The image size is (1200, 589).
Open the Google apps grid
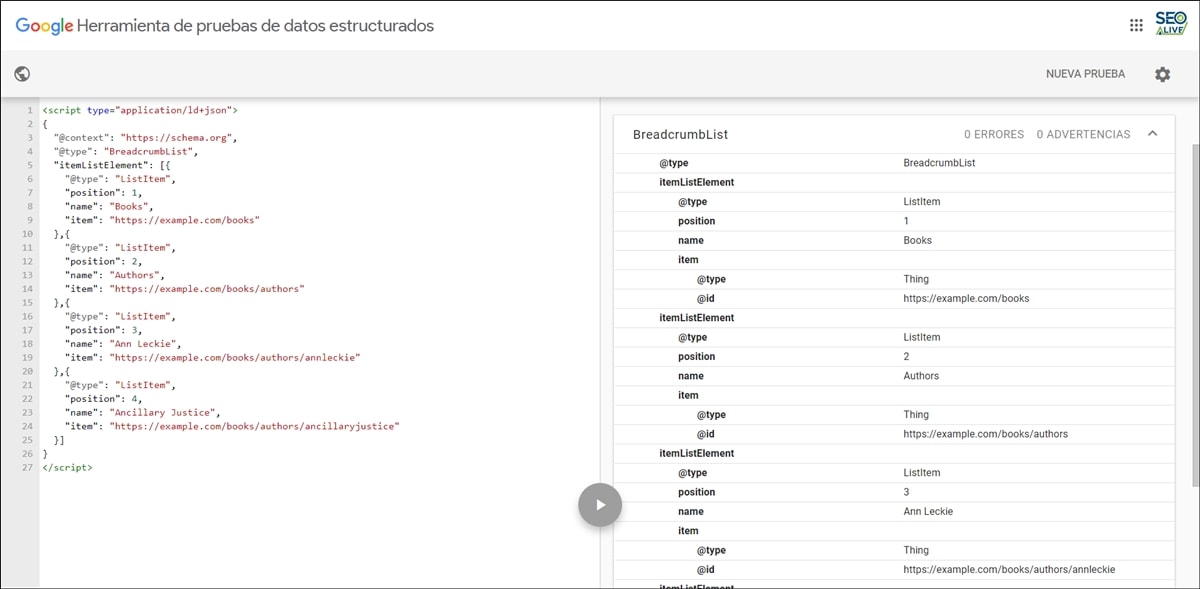click(x=1135, y=25)
